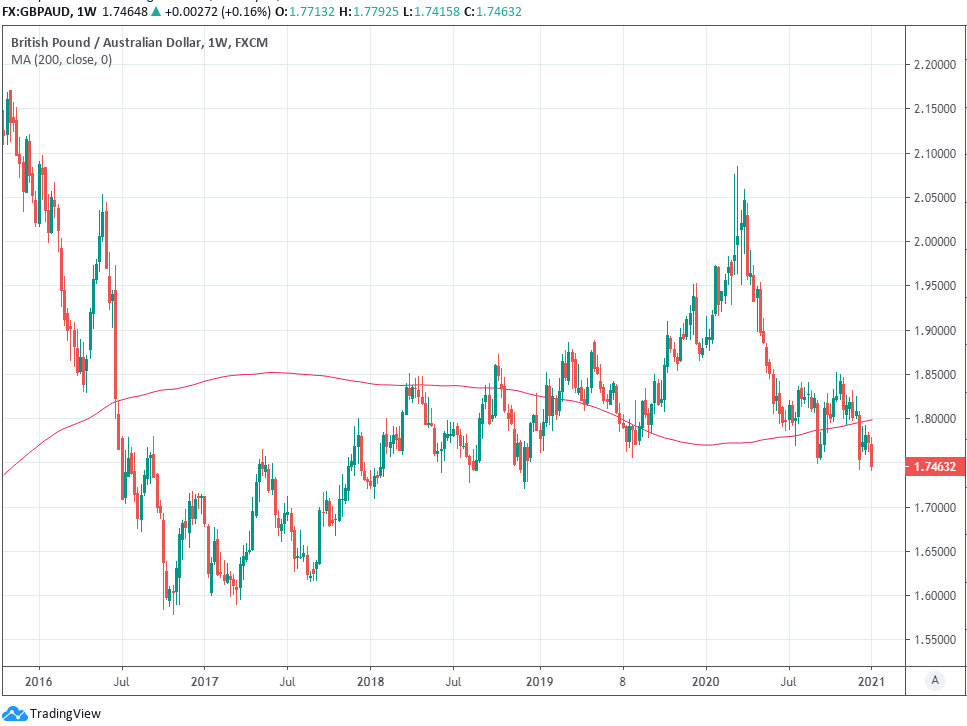967x726 pixels.
Task: Click the 2016 label on time axis
Action: [38, 681]
